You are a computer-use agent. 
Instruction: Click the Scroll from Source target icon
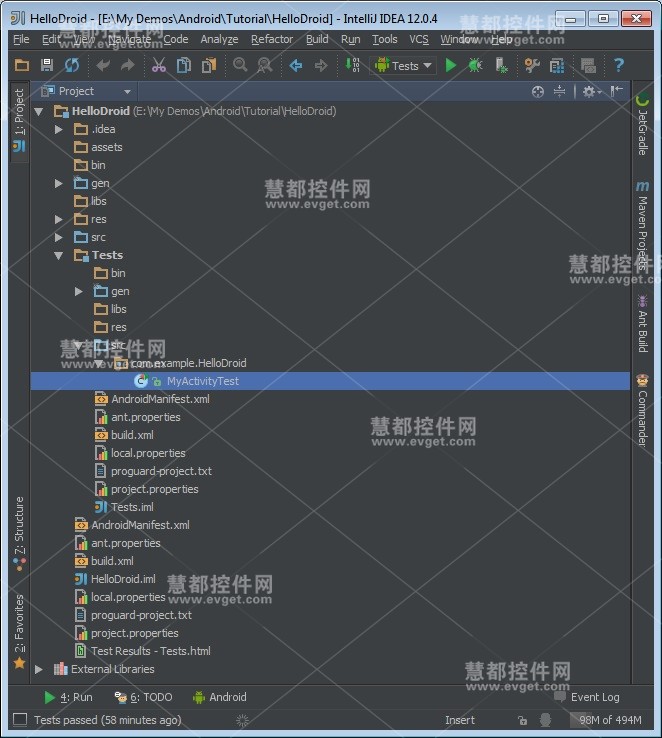[537, 91]
